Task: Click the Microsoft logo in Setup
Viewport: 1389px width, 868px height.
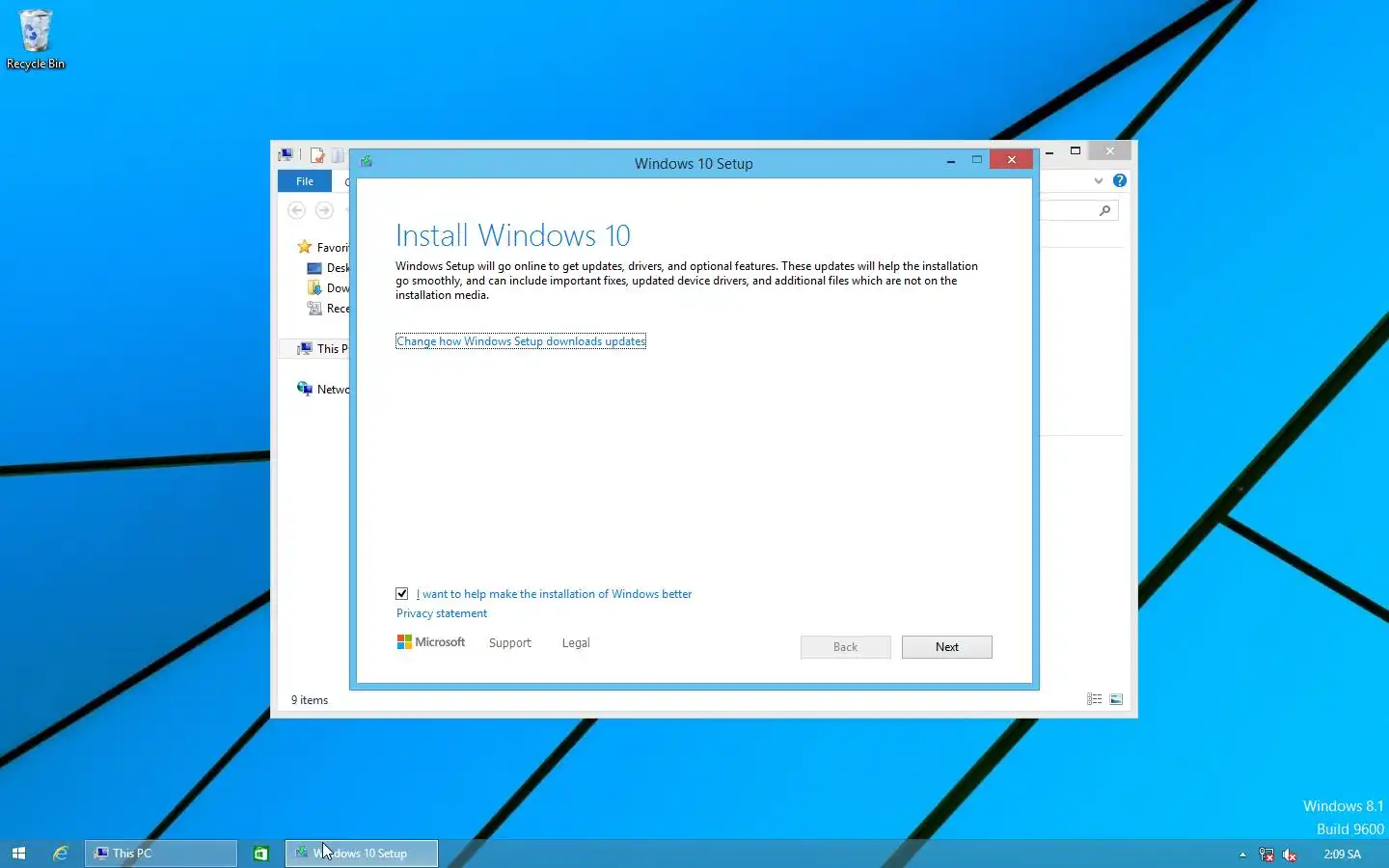Action: (430, 642)
